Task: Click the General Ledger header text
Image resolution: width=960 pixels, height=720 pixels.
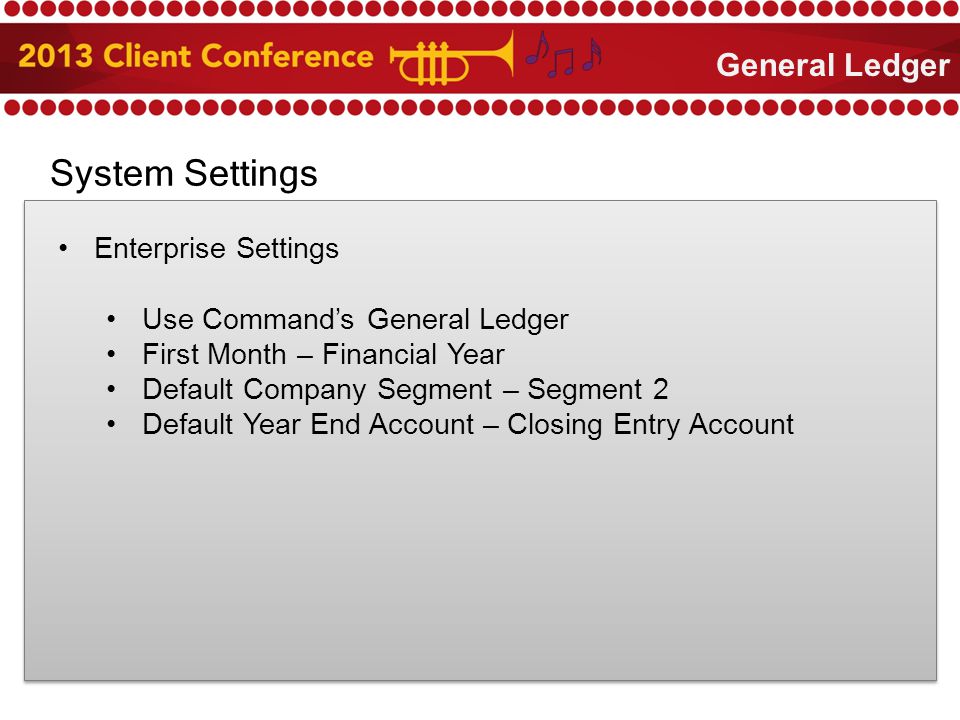Action: tap(833, 66)
